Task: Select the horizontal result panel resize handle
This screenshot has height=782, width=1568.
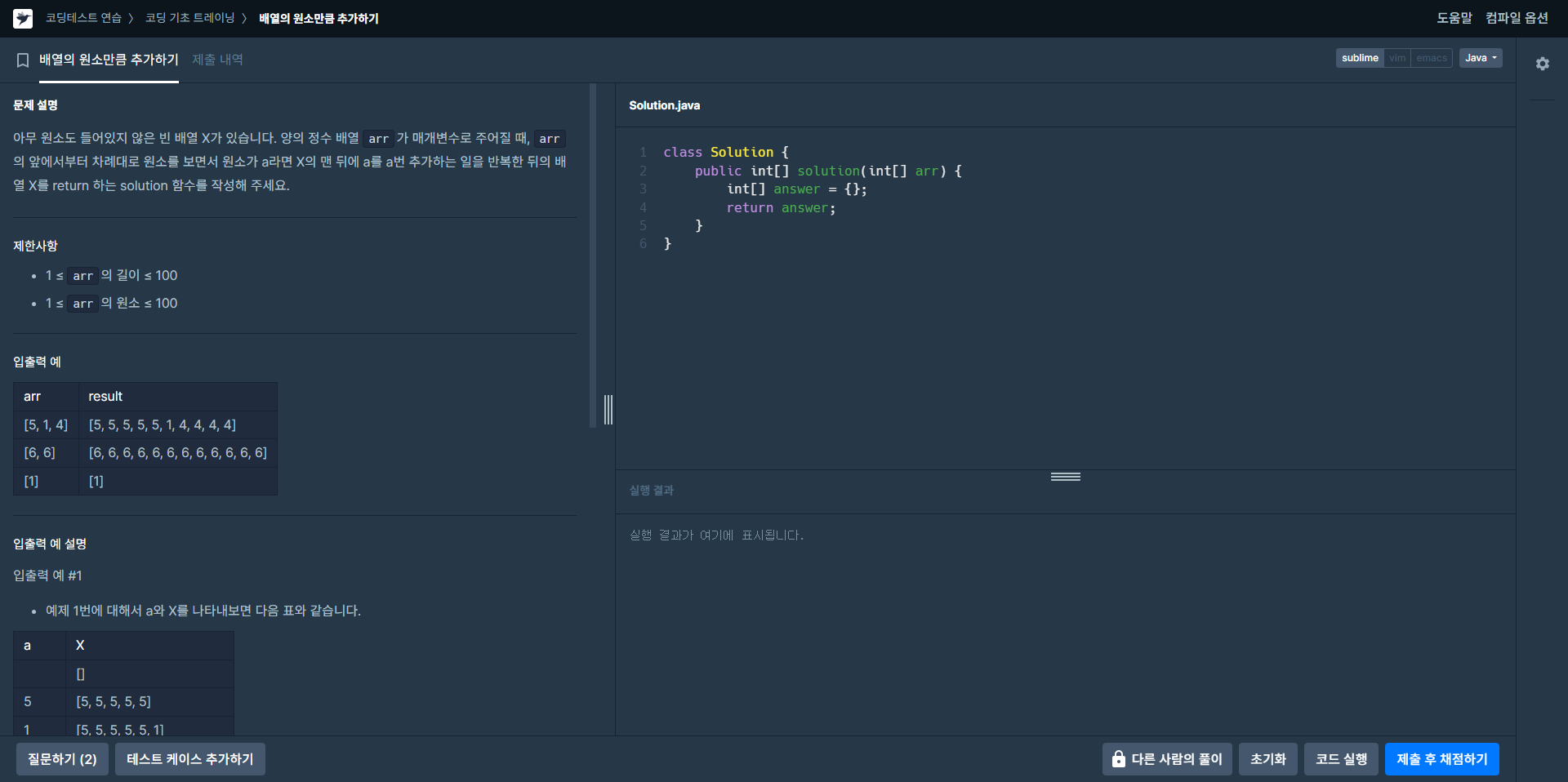Action: [x=1065, y=477]
